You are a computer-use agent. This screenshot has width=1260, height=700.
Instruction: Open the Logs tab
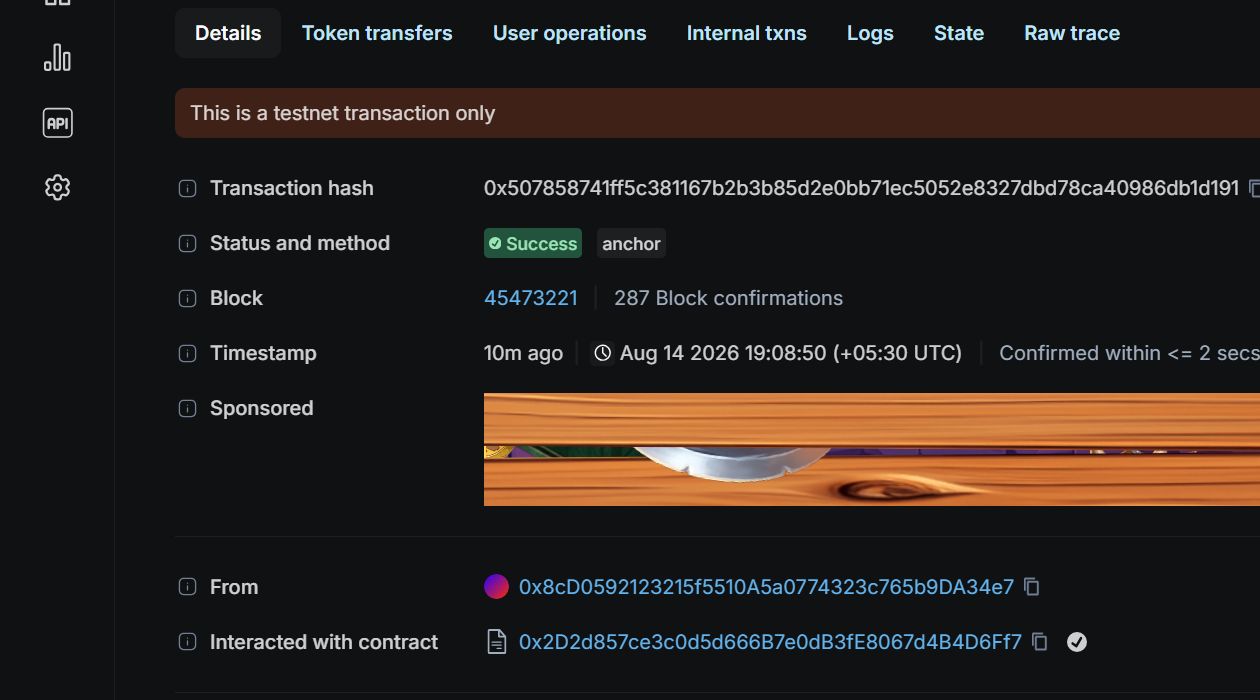870,33
